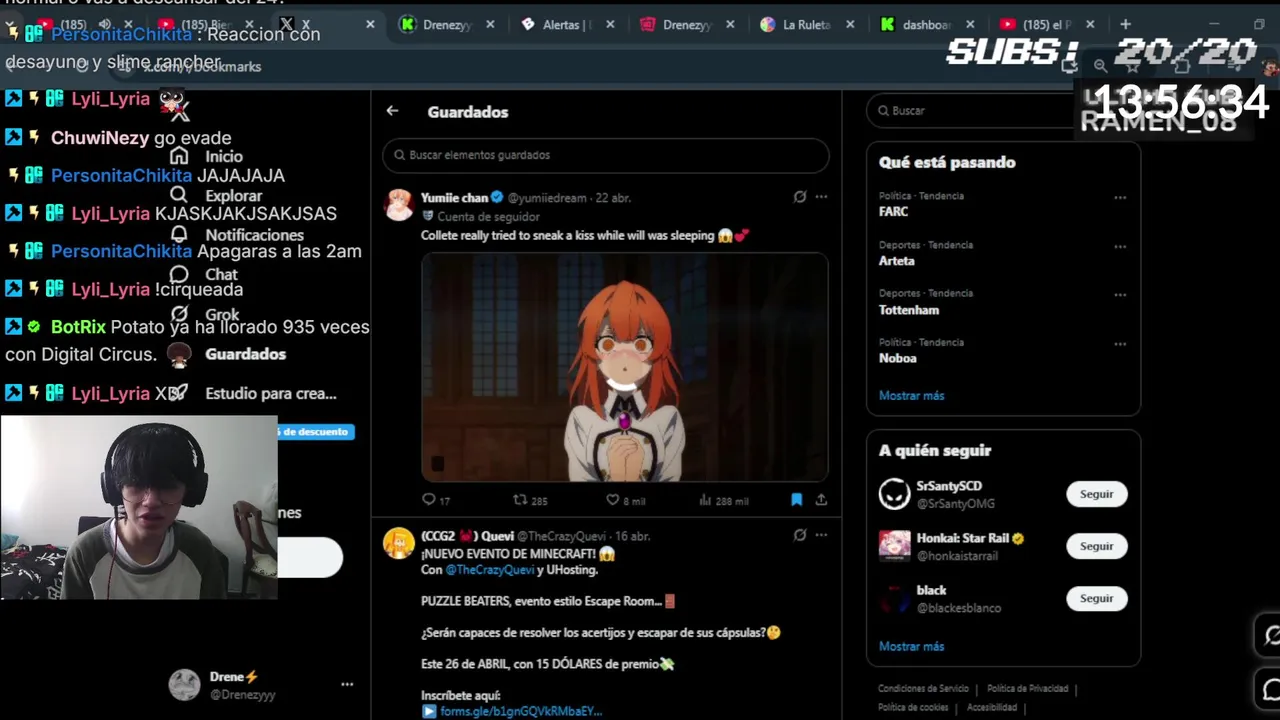This screenshot has height=720, width=1280.
Task: Repost the post showing 285 reposts
Action: coord(530,500)
